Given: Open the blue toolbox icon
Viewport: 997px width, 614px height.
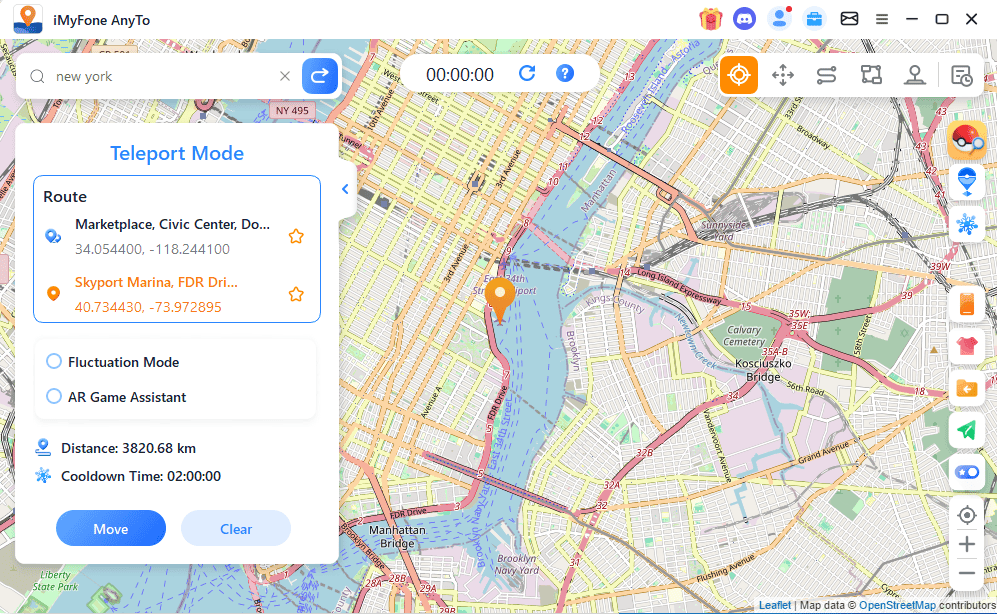Looking at the screenshot, I should click(814, 19).
